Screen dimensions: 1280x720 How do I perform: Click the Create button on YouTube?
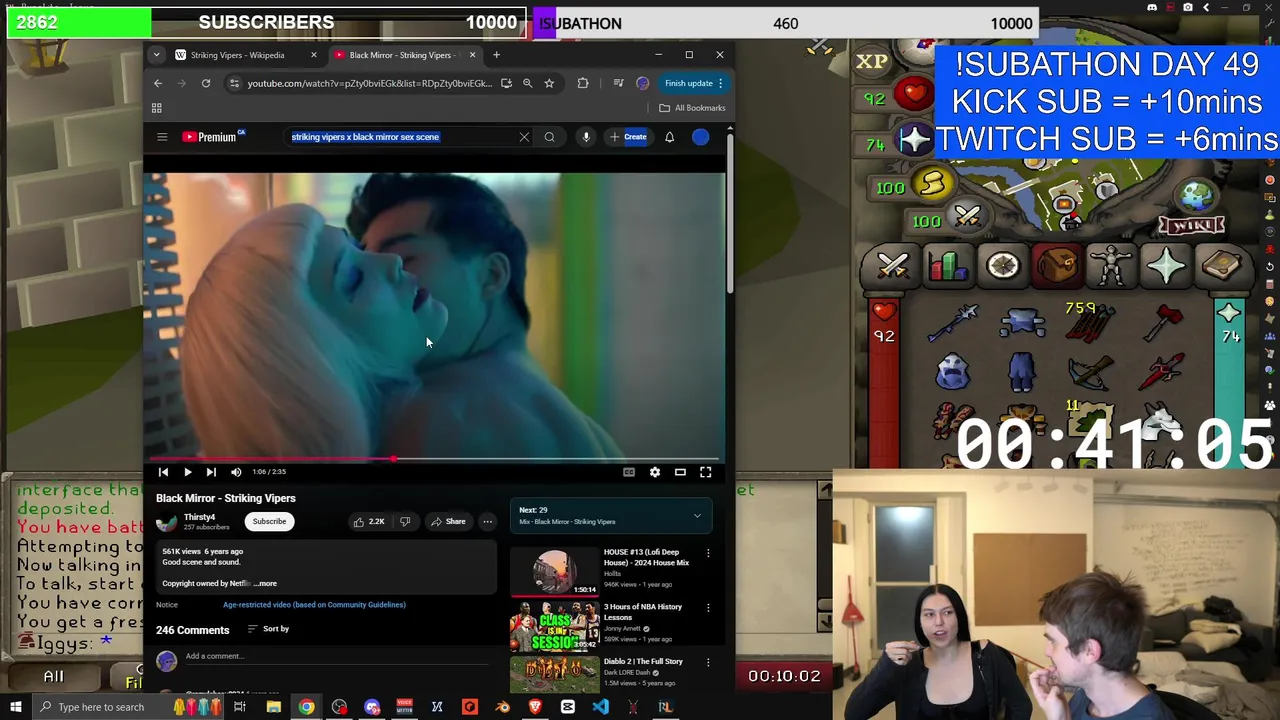(x=628, y=137)
